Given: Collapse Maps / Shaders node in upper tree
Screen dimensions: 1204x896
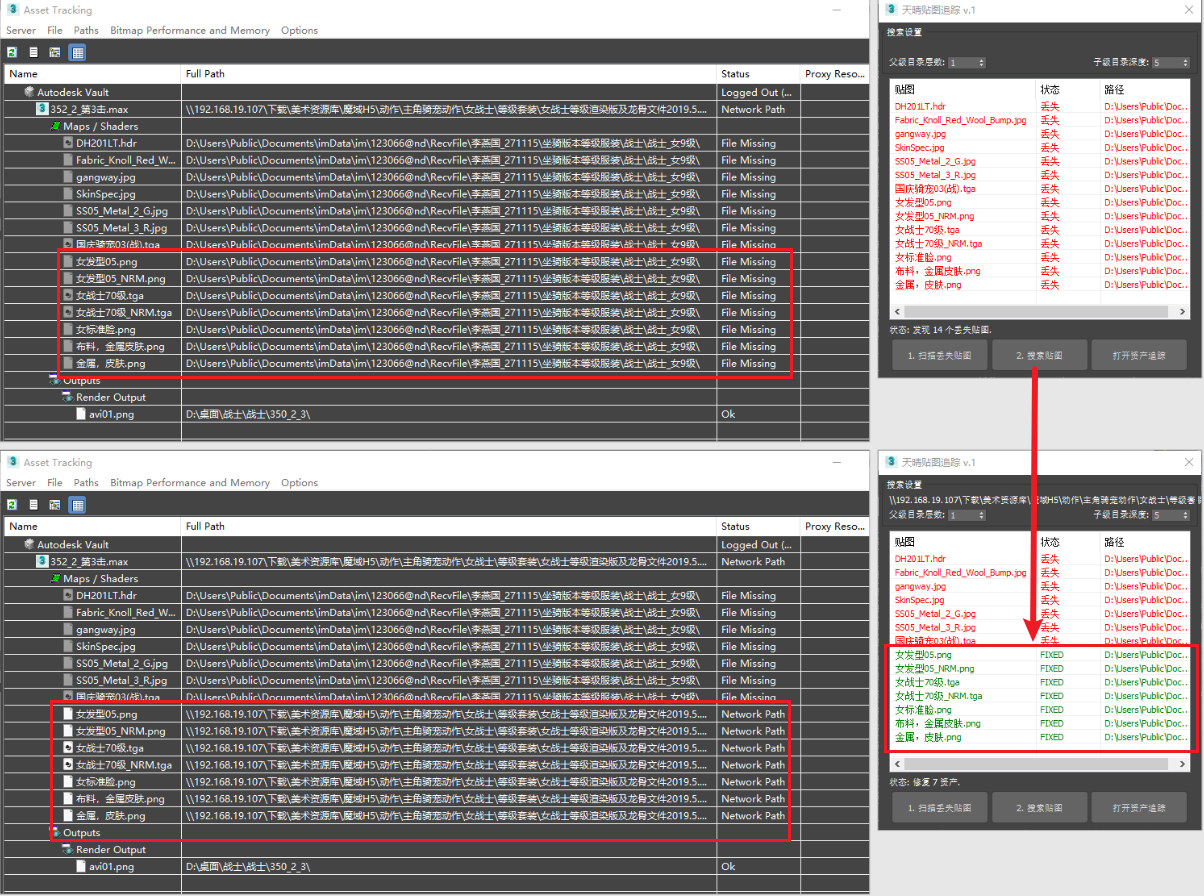Looking at the screenshot, I should point(56,127).
